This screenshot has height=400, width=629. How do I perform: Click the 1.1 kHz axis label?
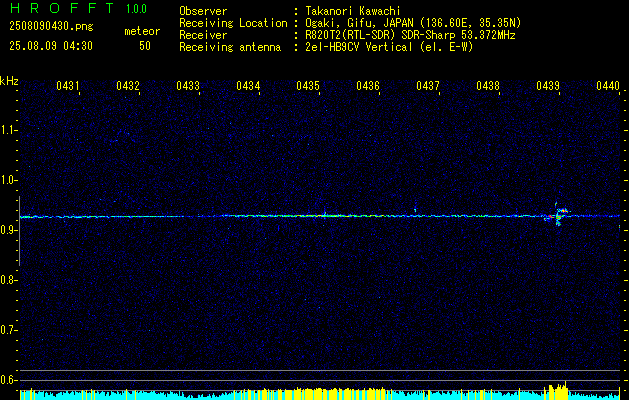[x=8, y=130]
